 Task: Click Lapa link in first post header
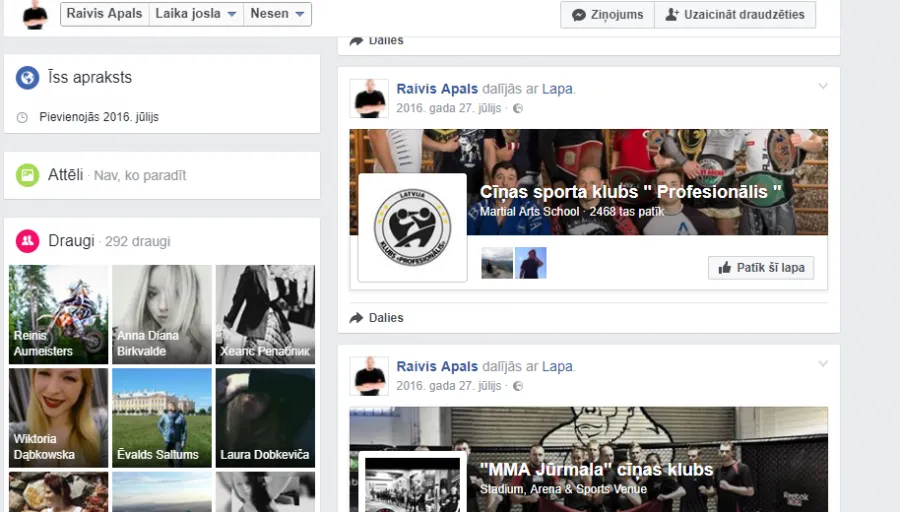pyautogui.click(x=557, y=89)
